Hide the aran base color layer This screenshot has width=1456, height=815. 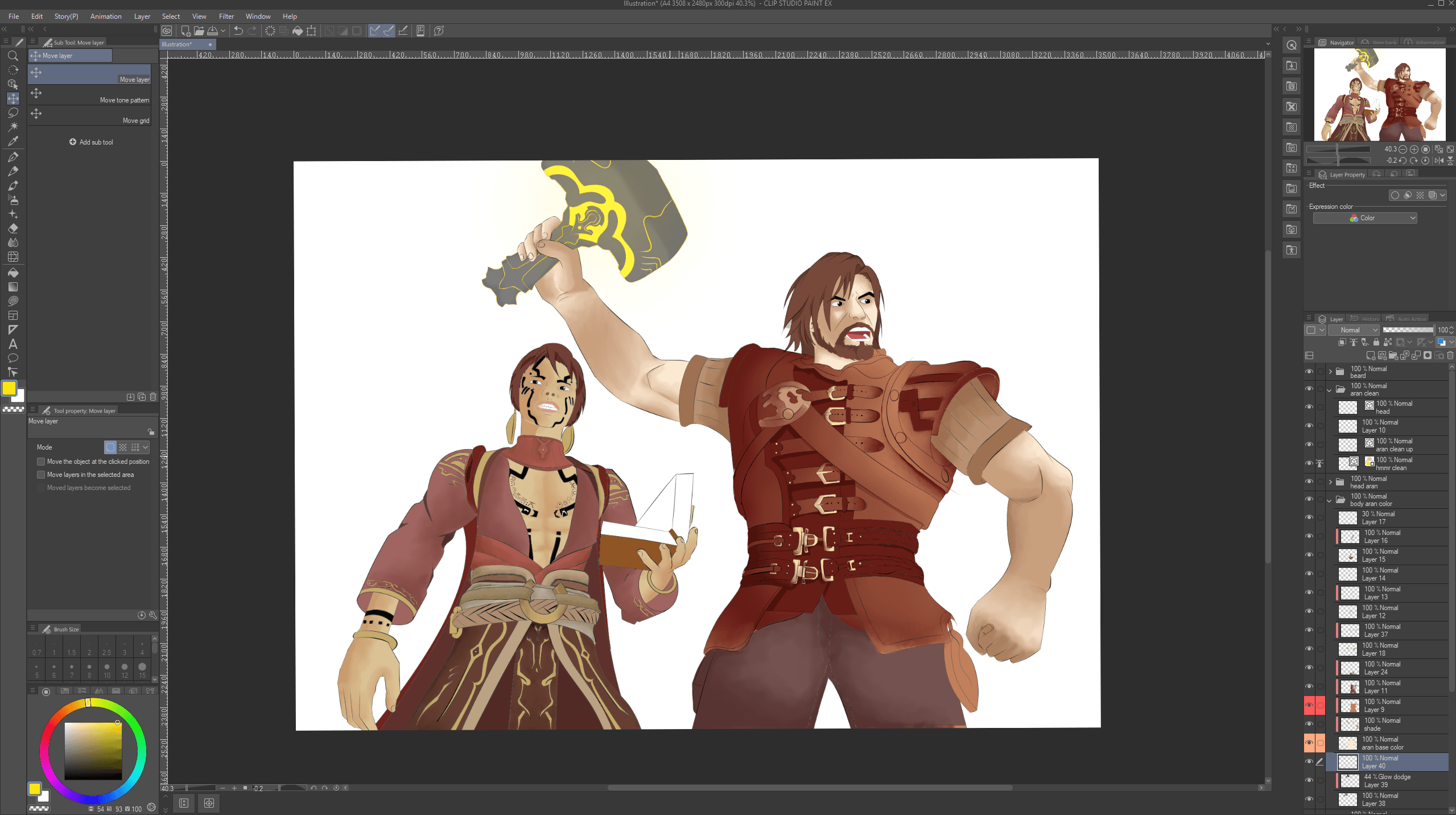1309,743
